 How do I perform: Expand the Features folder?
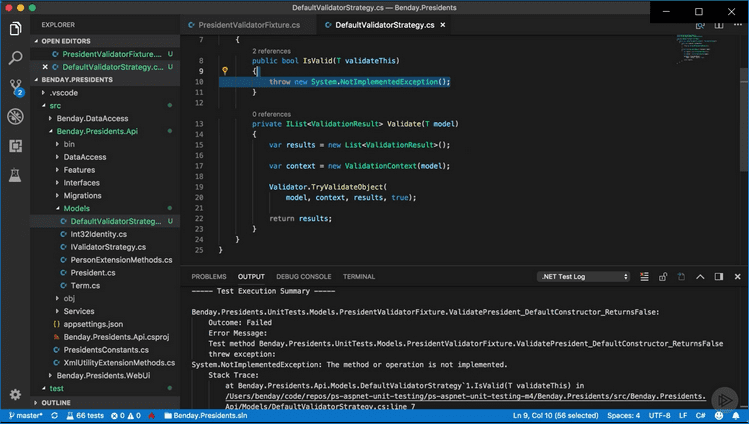click(105, 170)
